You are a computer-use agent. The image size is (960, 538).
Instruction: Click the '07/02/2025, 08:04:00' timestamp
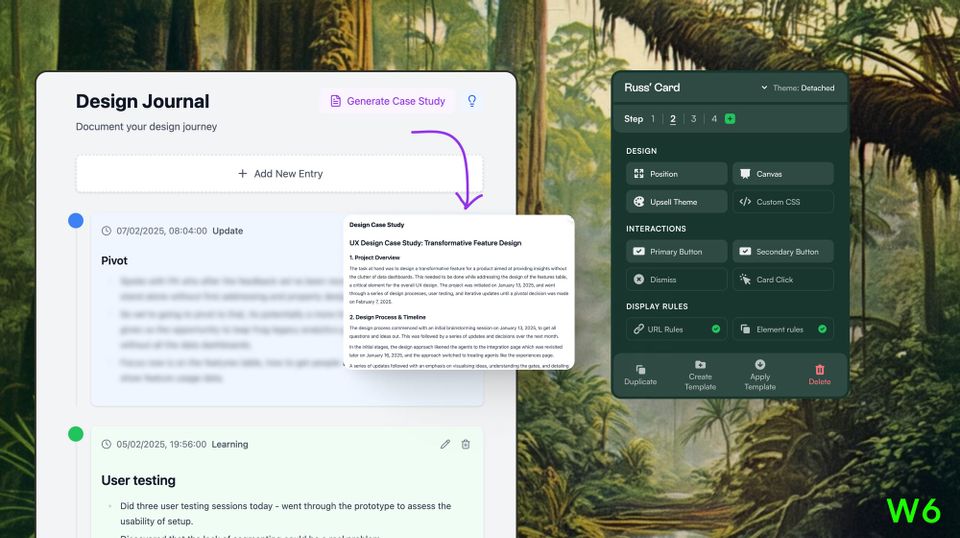162,231
